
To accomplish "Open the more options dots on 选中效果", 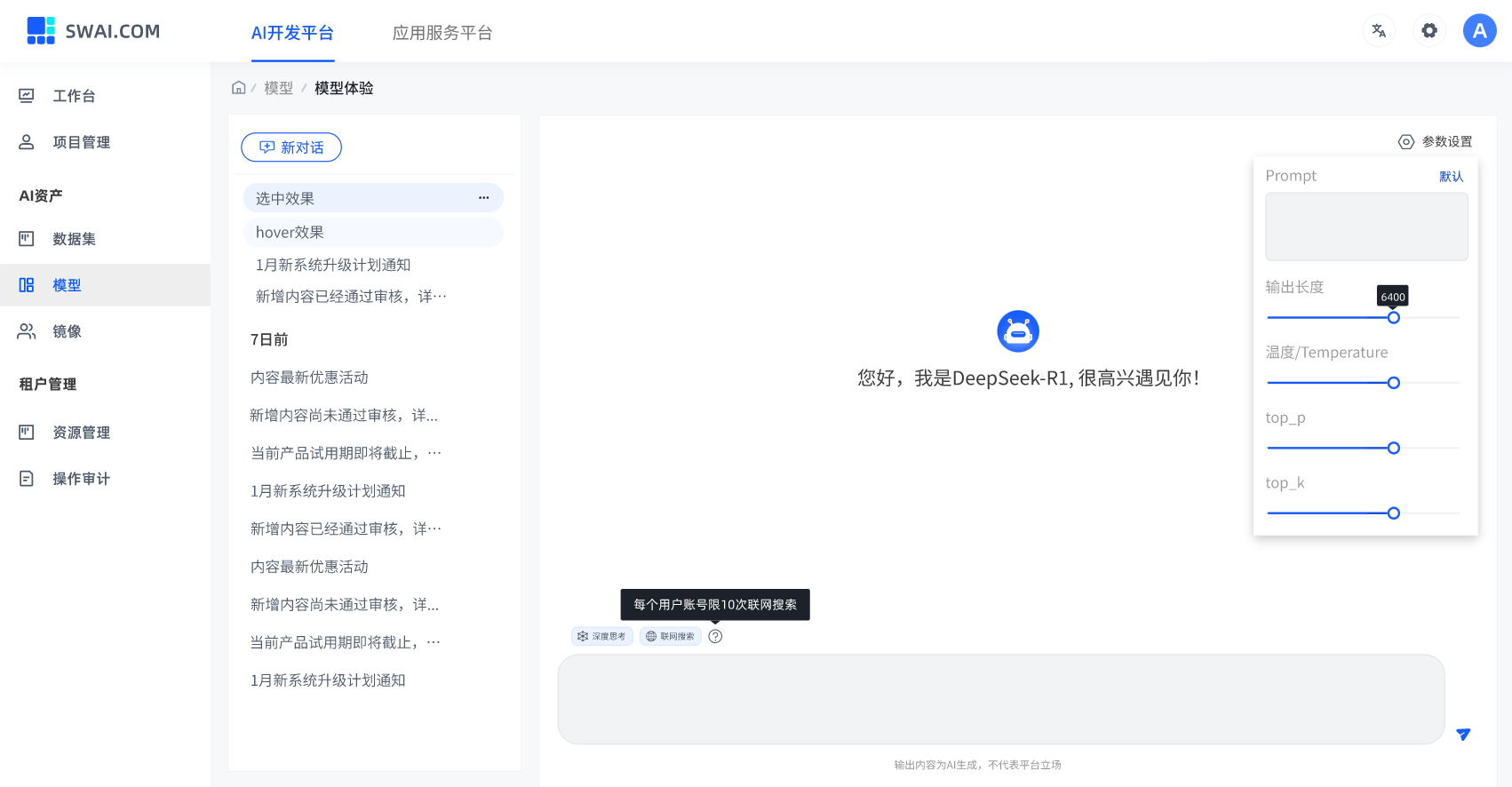I will click(x=484, y=198).
